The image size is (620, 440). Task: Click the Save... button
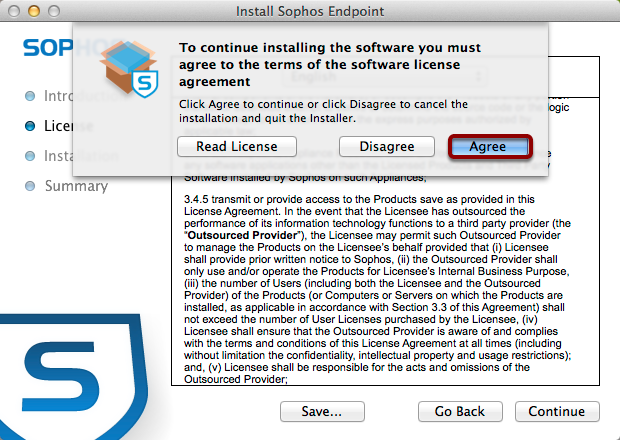(x=322, y=412)
